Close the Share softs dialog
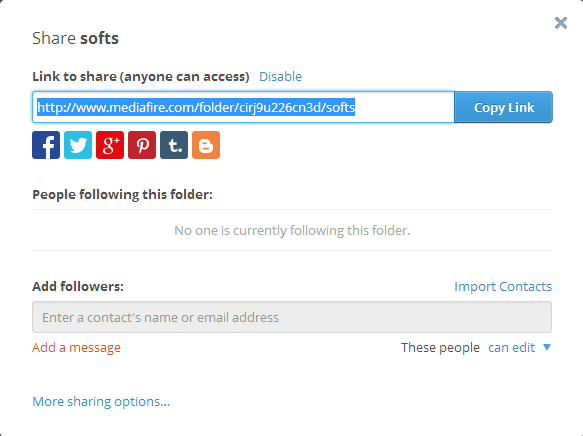This screenshot has height=436, width=583. tap(561, 23)
